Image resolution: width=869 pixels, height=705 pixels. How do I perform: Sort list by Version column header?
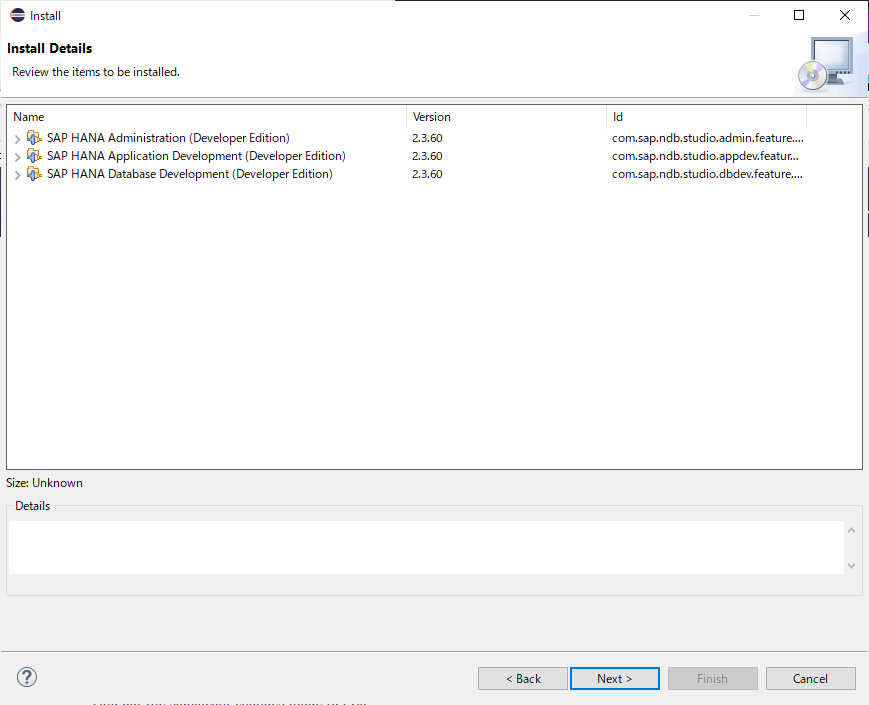pyautogui.click(x=507, y=117)
